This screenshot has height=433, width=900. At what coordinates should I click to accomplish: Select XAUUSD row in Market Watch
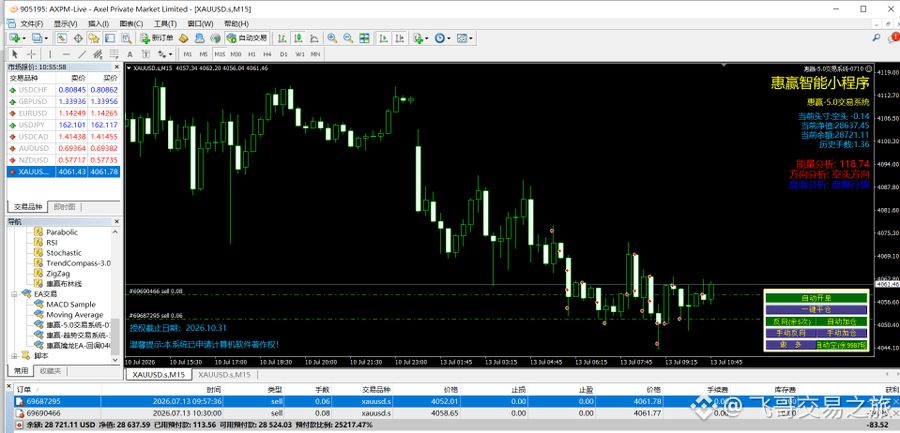(x=64, y=172)
